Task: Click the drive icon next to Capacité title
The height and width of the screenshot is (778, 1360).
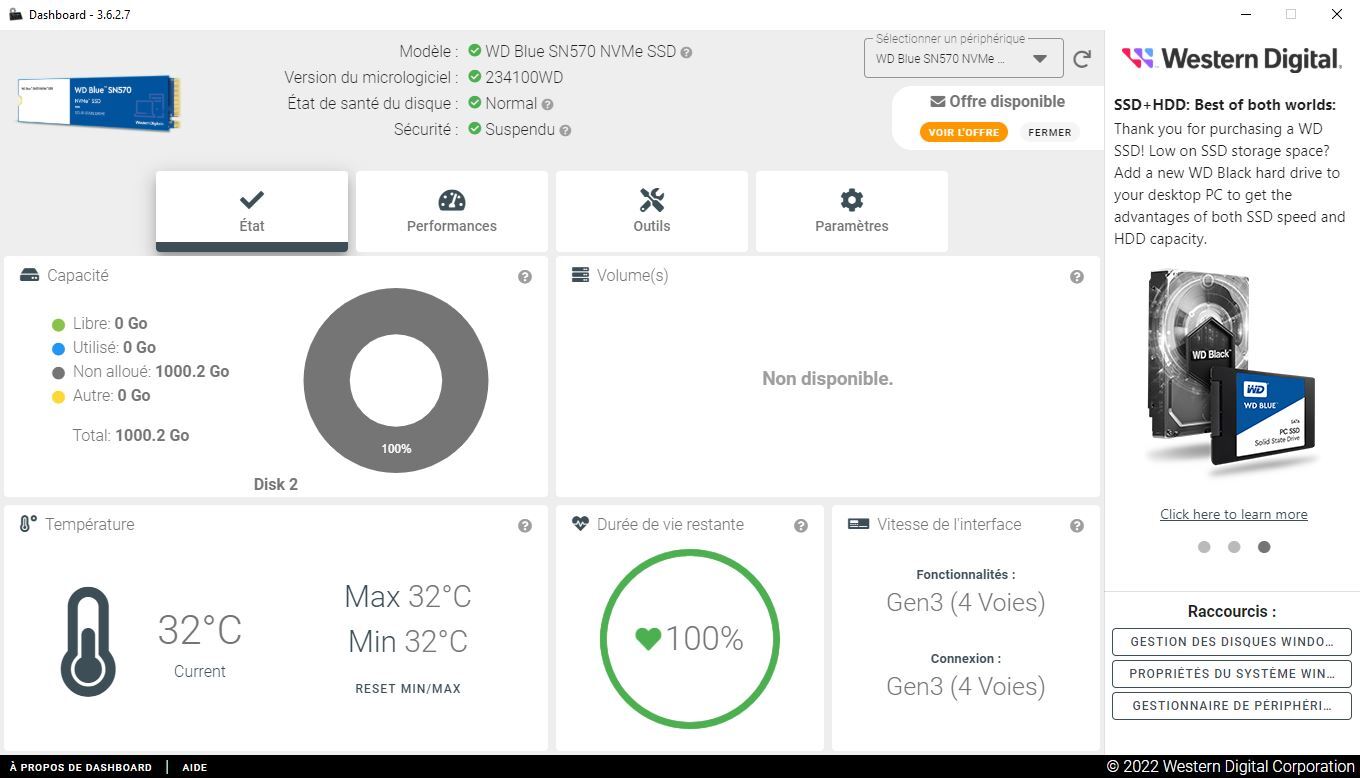Action: click(29, 275)
